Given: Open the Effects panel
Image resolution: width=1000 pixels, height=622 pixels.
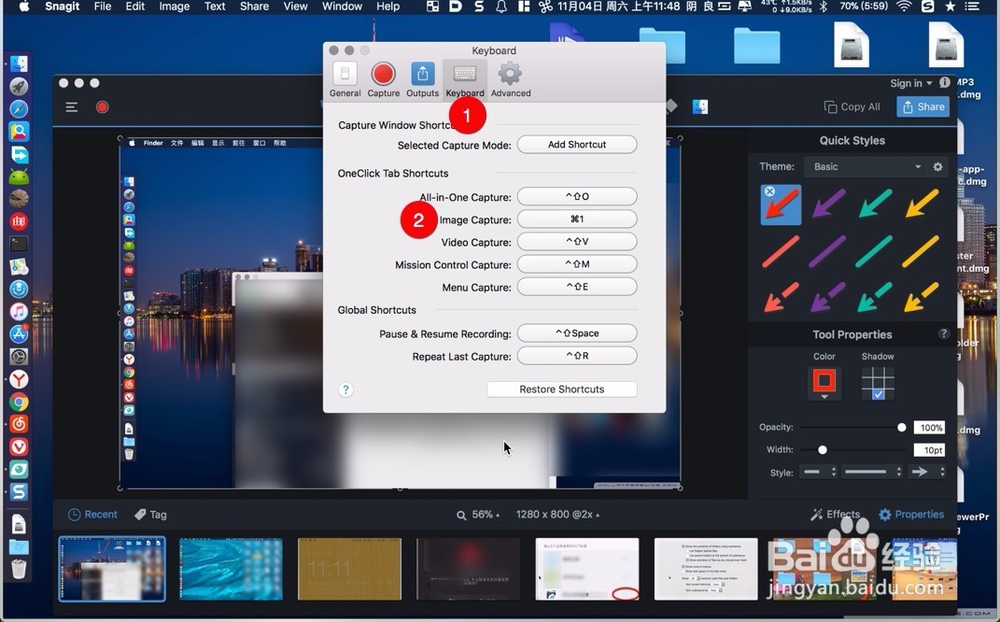Looking at the screenshot, I should click(835, 514).
